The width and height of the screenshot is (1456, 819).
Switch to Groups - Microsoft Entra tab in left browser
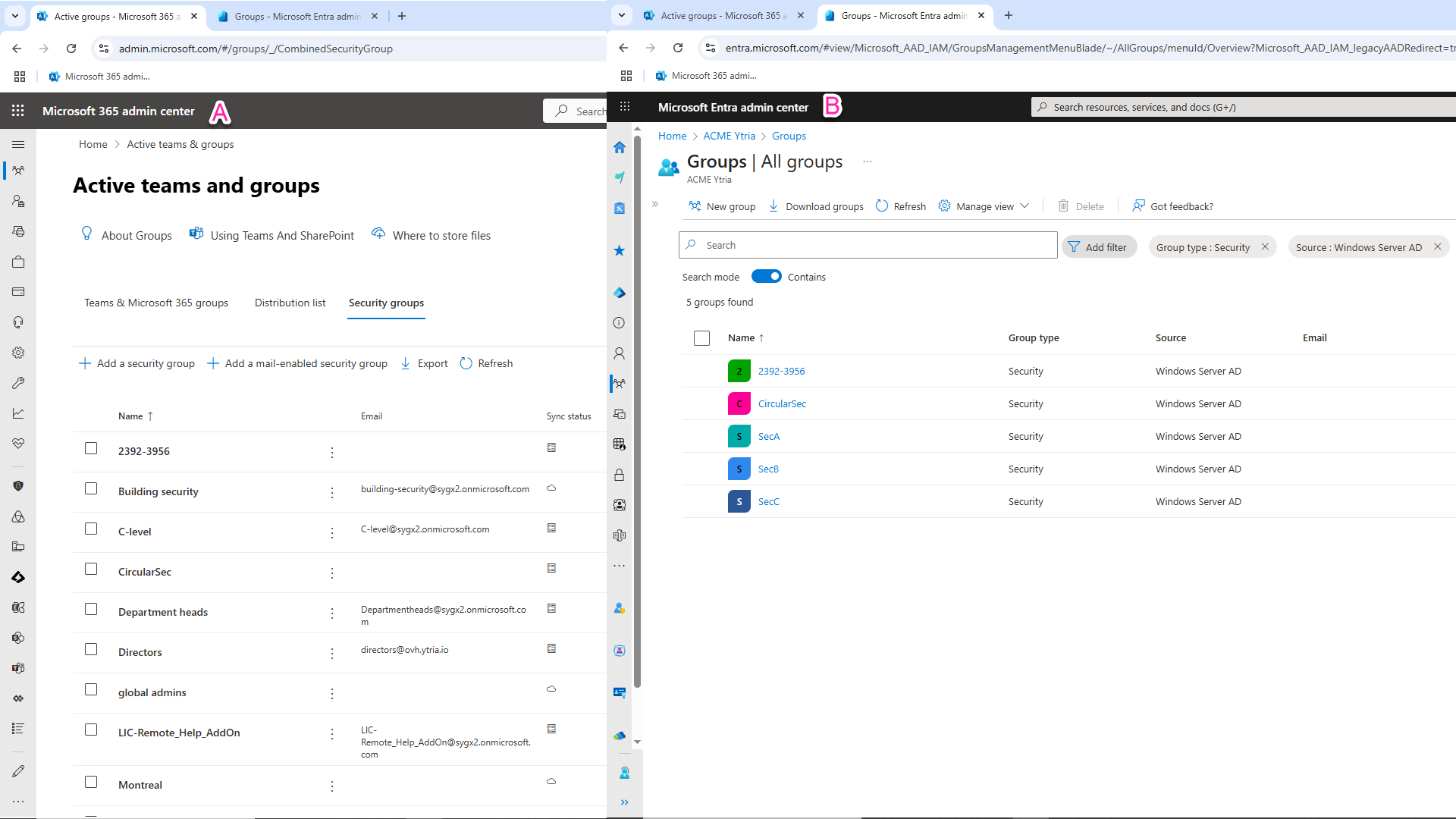297,16
